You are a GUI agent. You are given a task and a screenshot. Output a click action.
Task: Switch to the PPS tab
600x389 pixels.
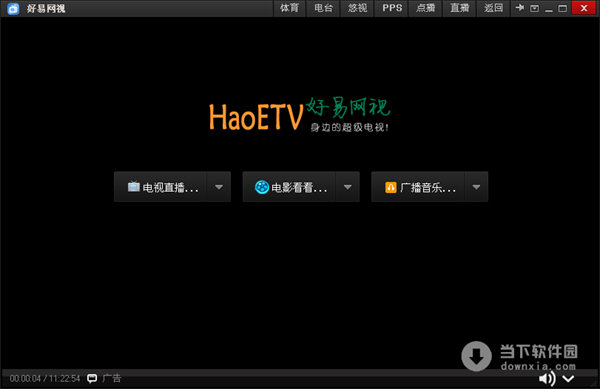[x=392, y=8]
